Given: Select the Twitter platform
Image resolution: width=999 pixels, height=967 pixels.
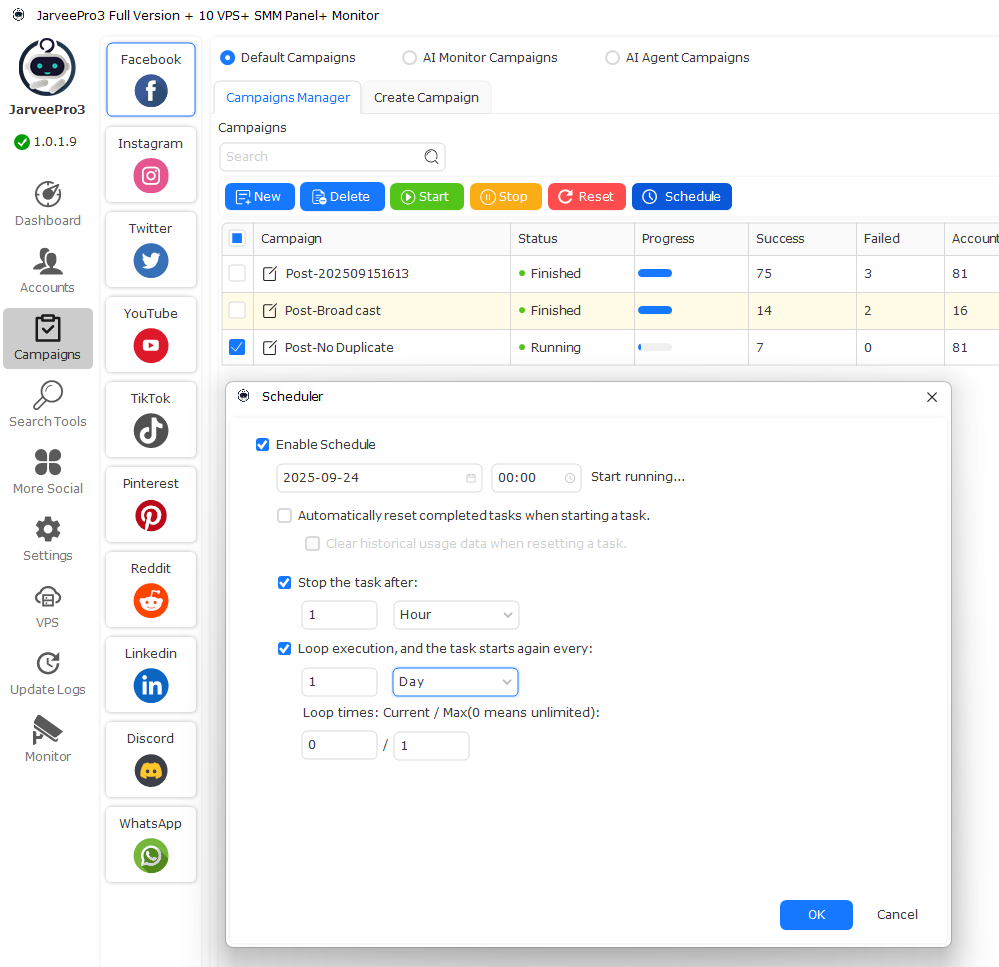Looking at the screenshot, I should 151,250.
